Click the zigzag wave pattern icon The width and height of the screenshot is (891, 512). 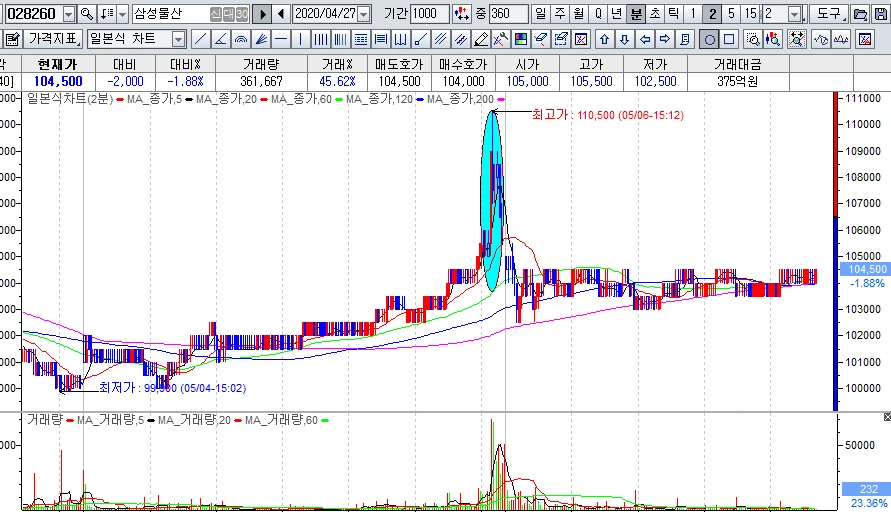(x=840, y=39)
